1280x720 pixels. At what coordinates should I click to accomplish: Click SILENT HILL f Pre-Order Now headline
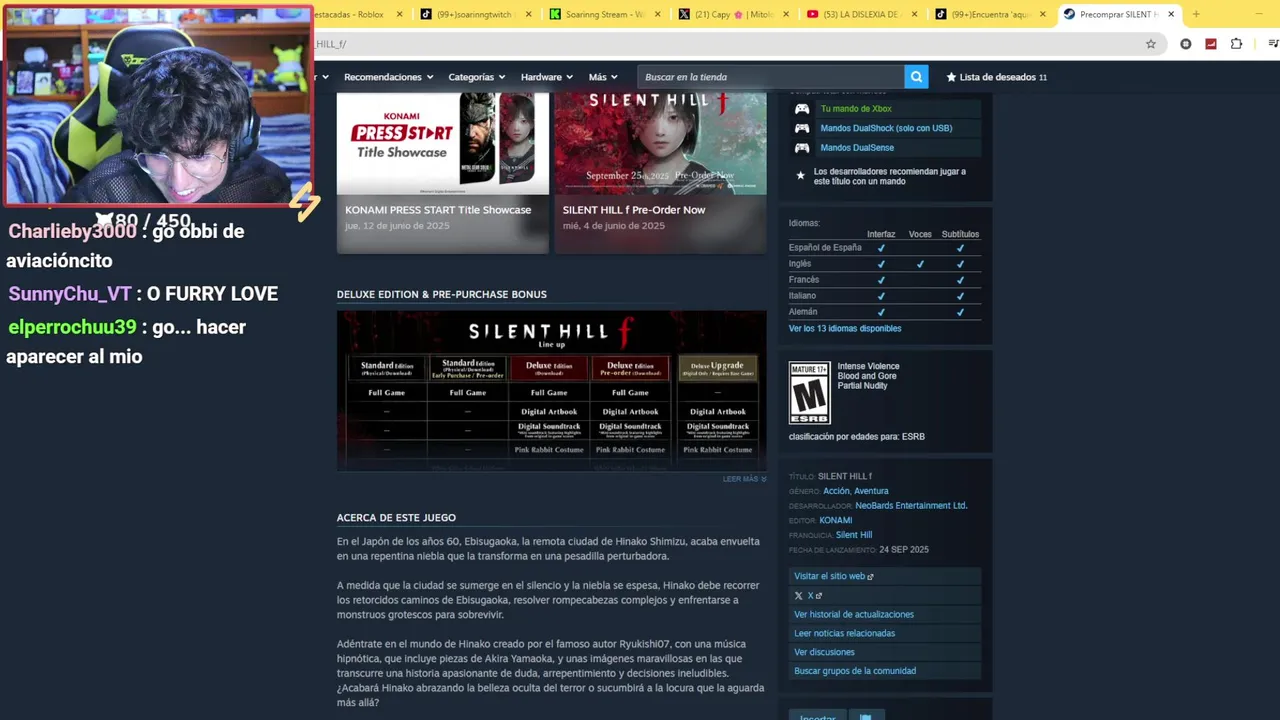634,210
